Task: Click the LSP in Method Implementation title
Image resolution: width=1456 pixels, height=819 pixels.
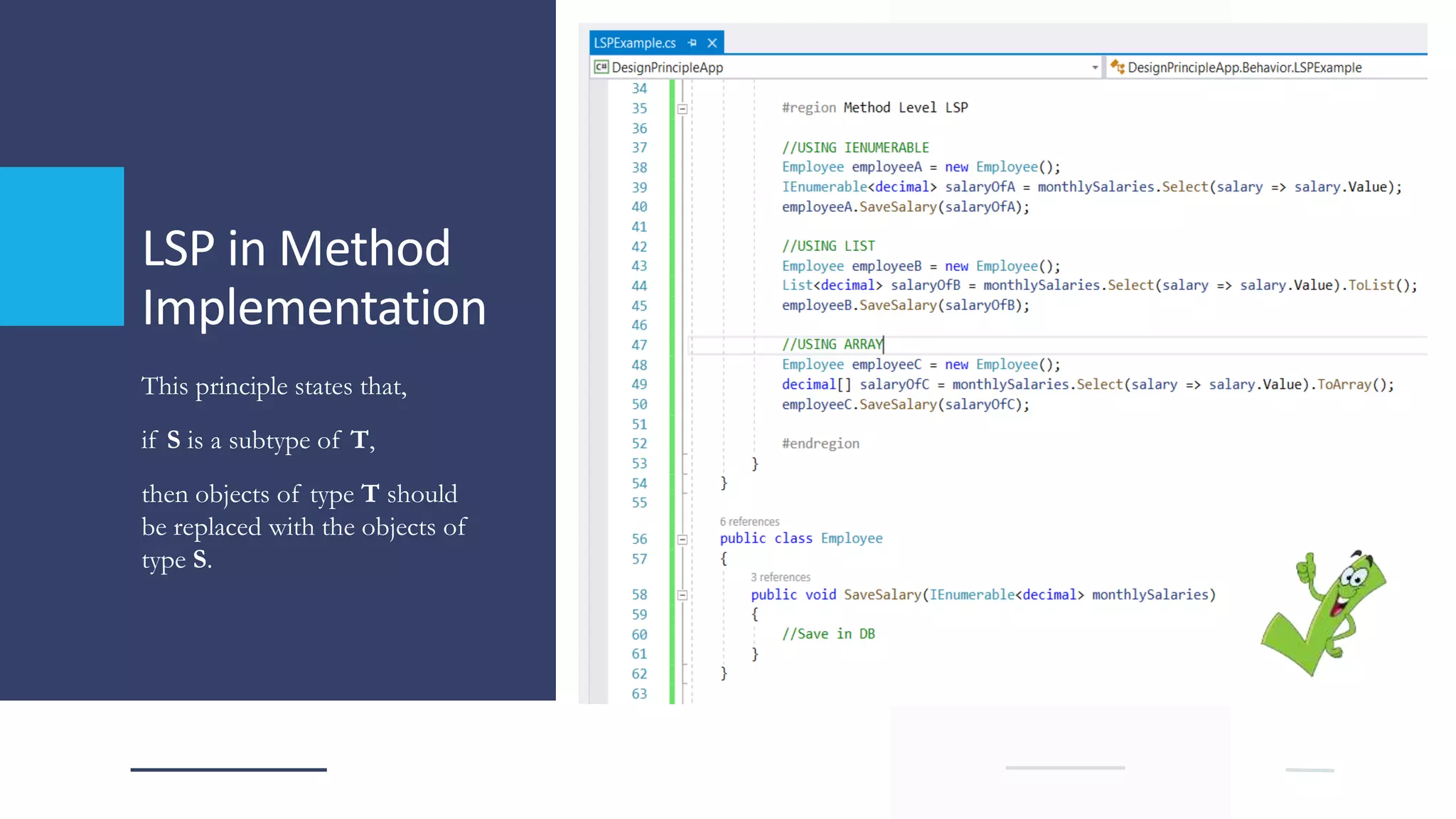Action: [314, 277]
